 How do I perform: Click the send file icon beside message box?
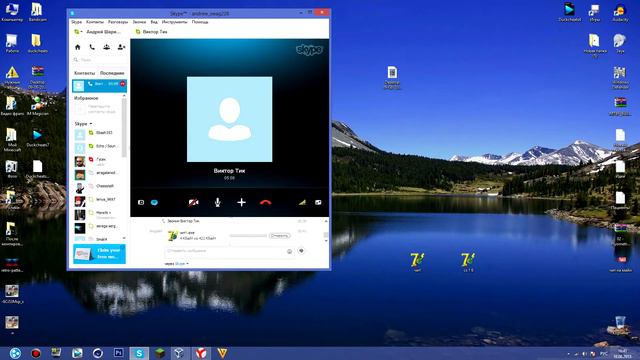[x=301, y=251]
